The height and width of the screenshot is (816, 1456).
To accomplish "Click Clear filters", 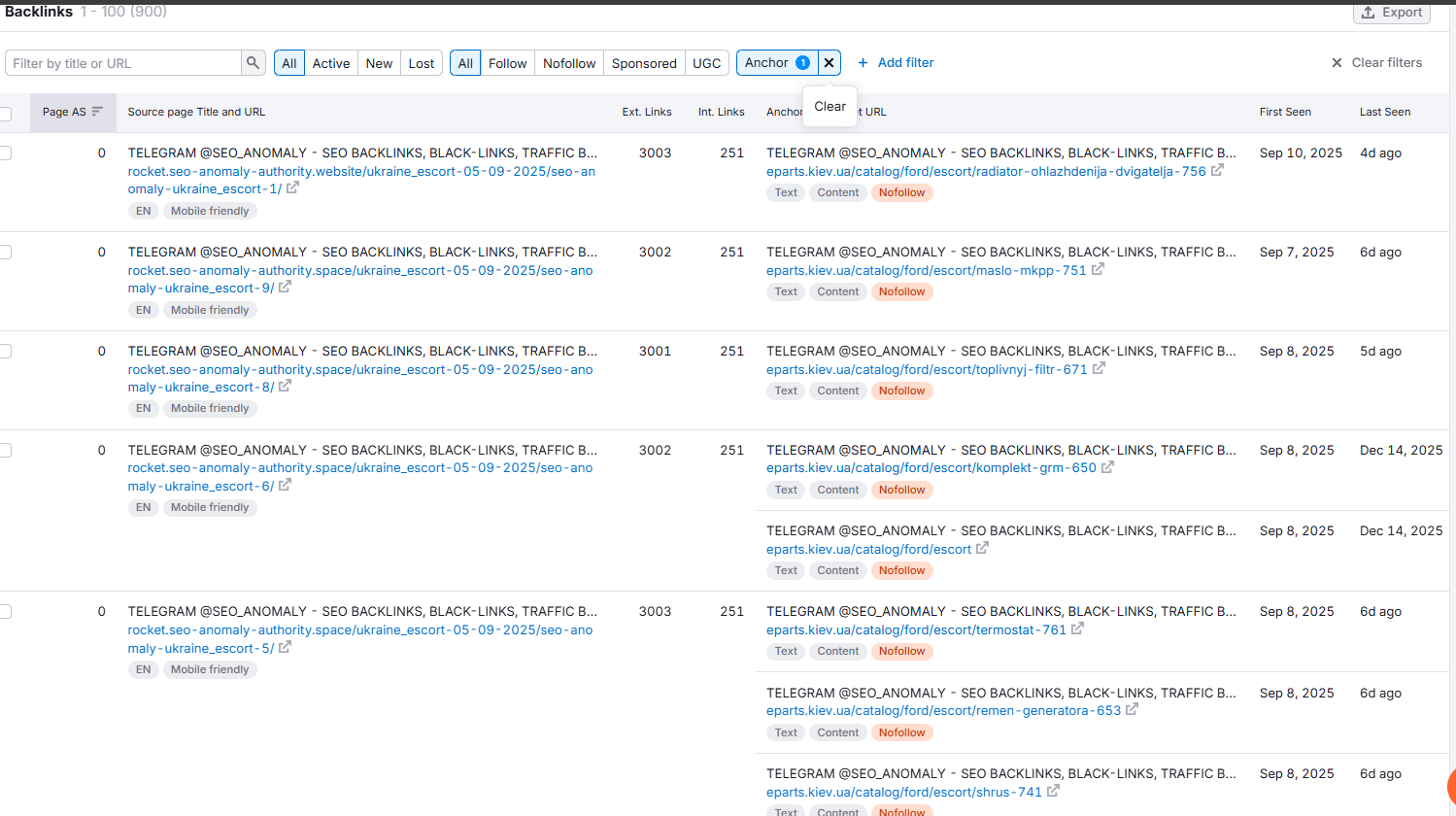I will (1376, 63).
